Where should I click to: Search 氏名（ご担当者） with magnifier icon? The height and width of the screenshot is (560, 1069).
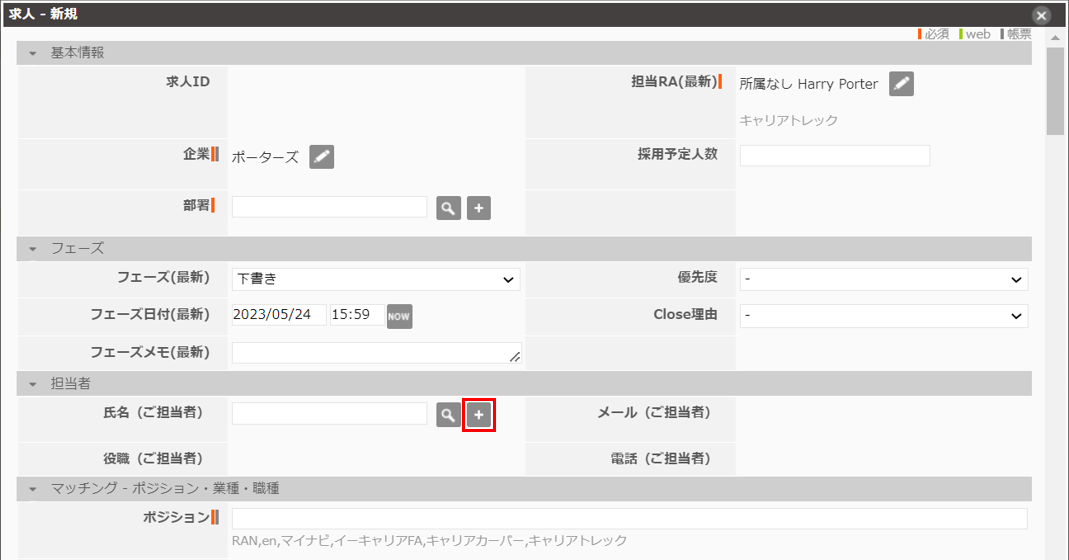tap(449, 414)
